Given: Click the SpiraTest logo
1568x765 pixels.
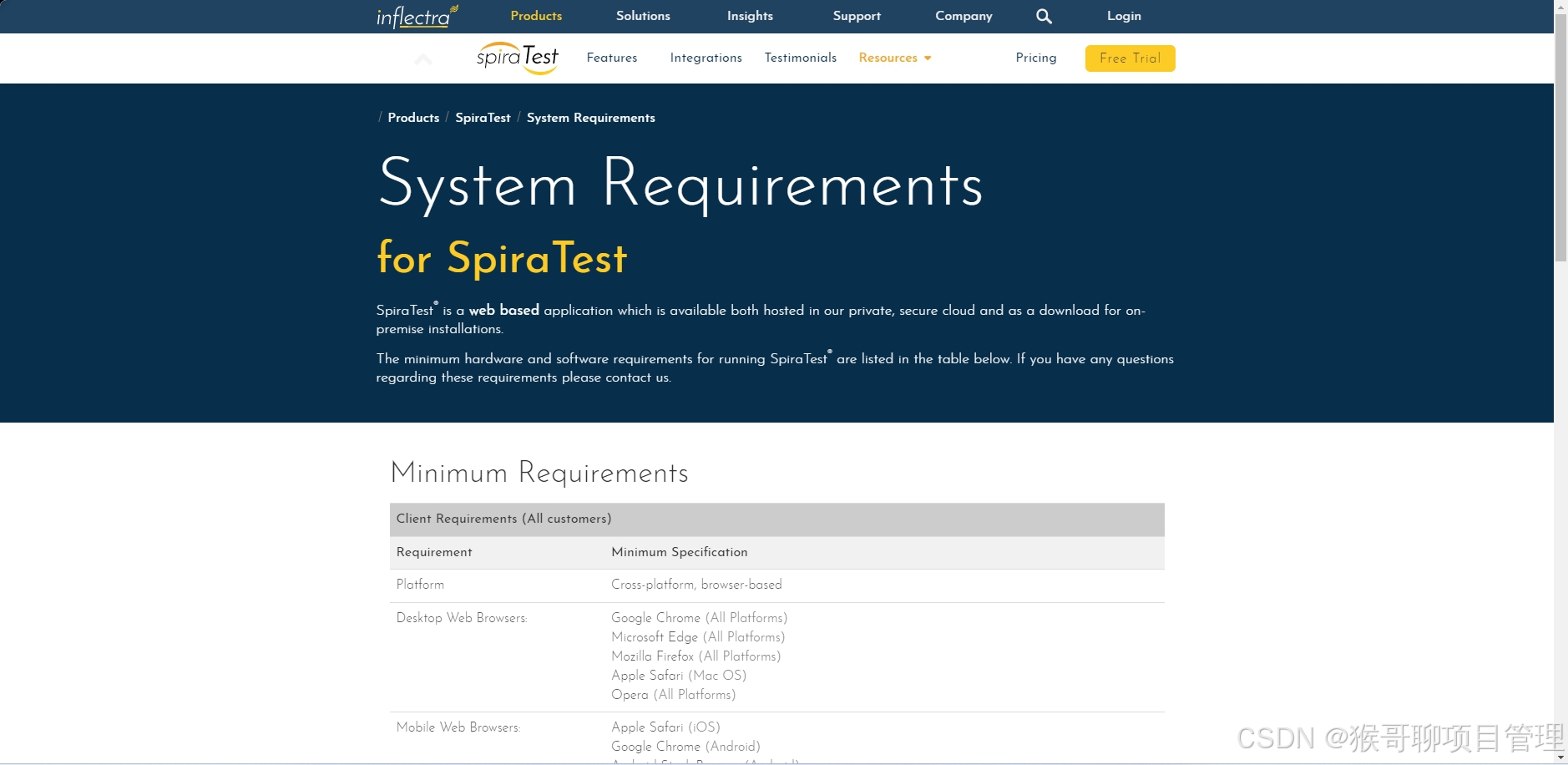Looking at the screenshot, I should coord(518,58).
